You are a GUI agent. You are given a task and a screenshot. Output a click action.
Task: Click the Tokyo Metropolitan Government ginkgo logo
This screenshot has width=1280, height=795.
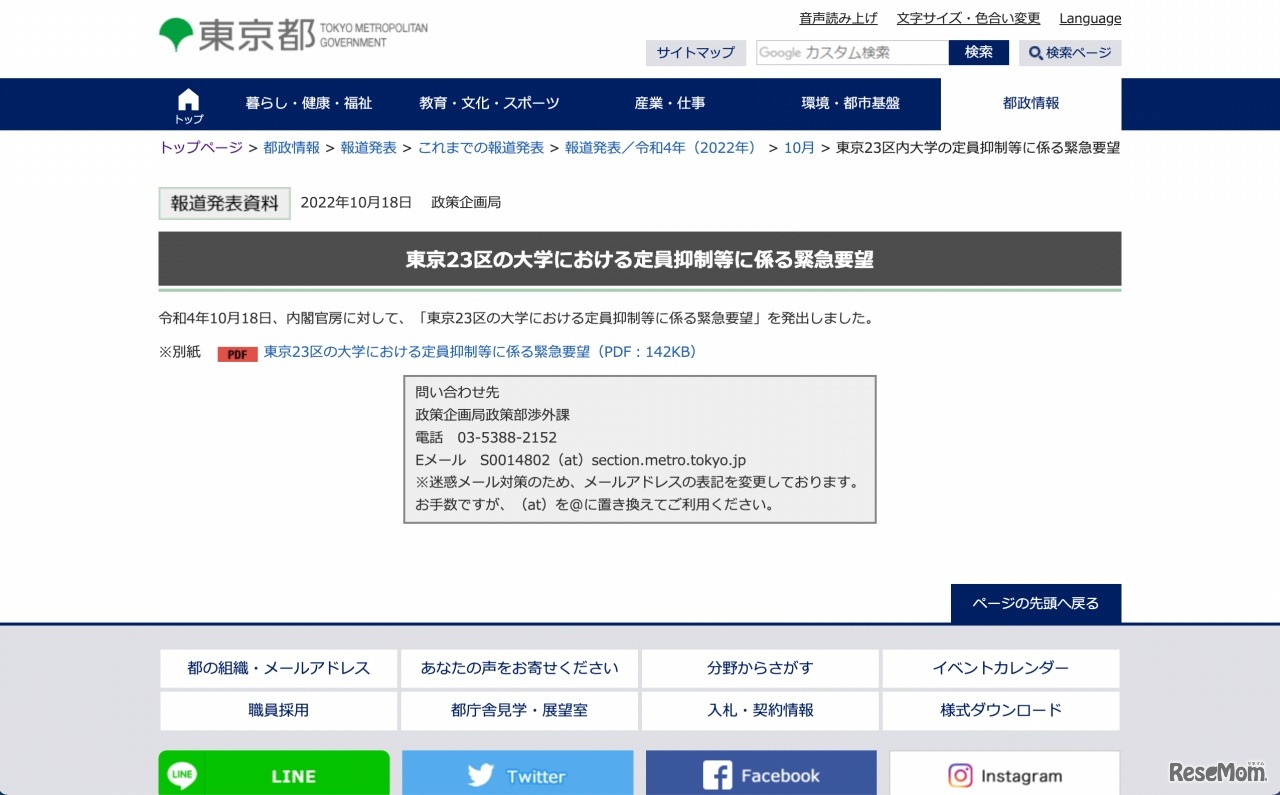176,35
